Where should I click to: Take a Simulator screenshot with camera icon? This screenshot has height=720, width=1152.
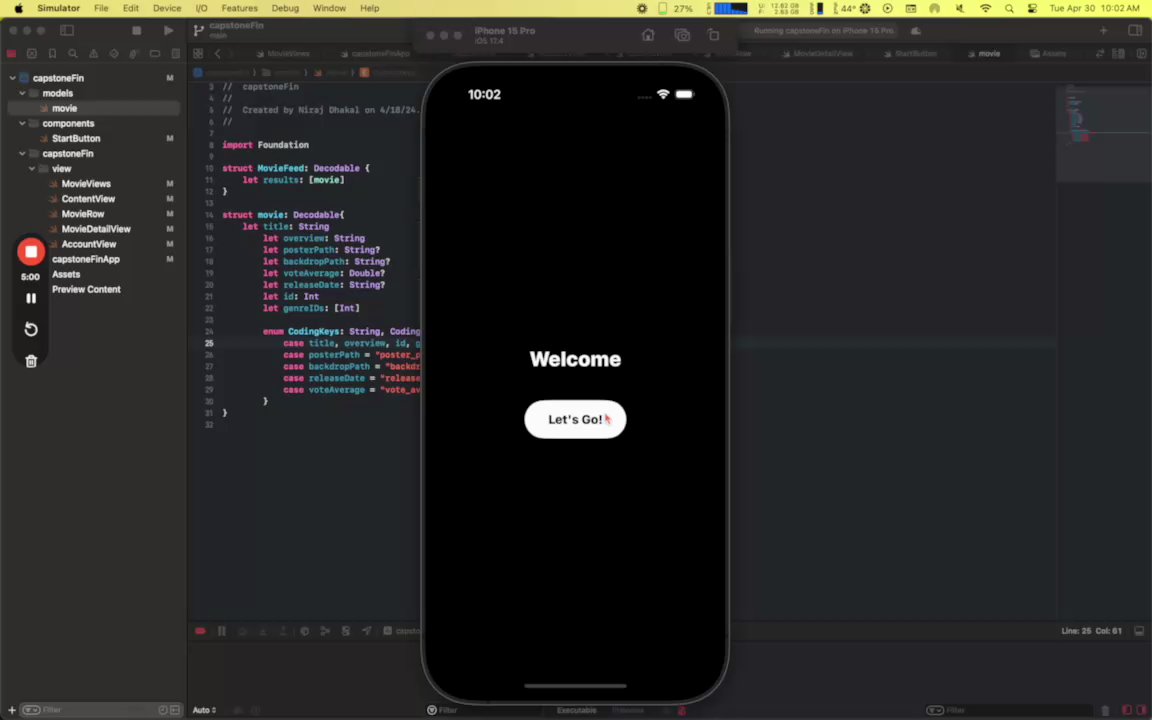(682, 35)
